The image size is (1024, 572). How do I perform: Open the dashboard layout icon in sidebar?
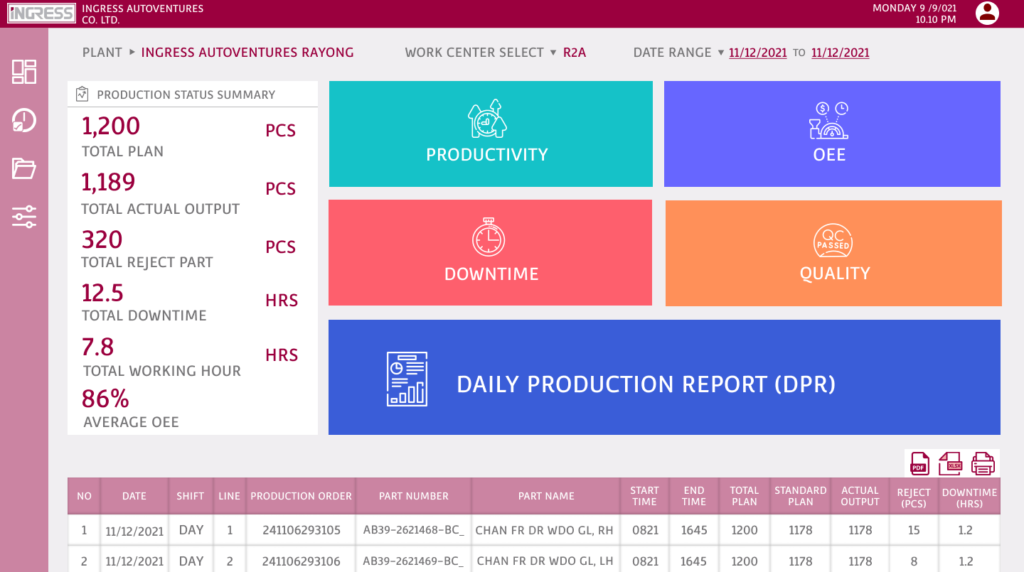[24, 72]
